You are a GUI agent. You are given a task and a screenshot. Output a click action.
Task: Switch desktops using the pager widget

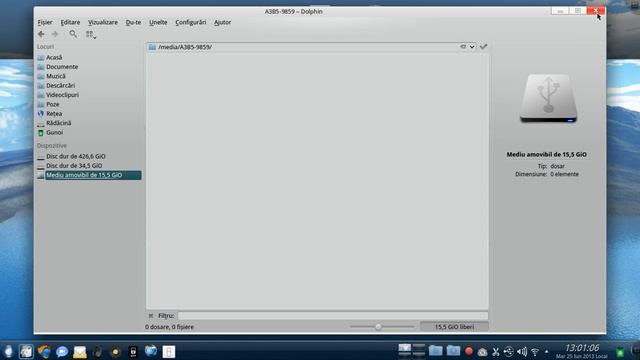point(412,351)
